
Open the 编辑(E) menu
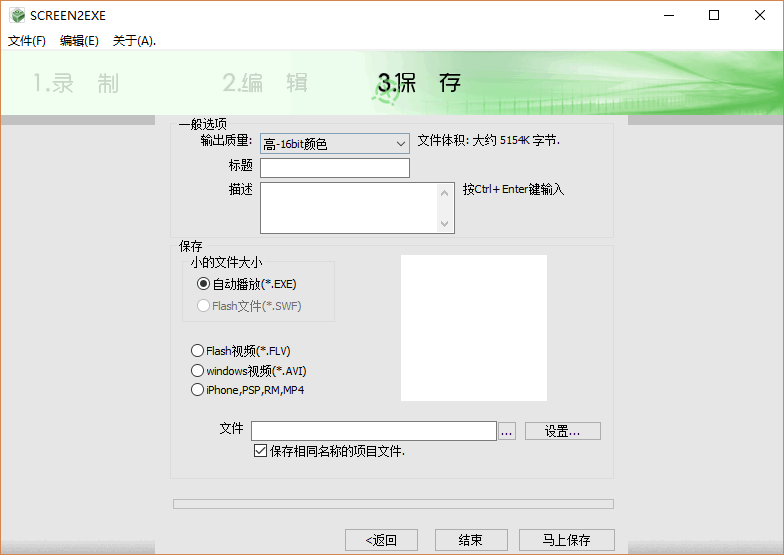pyautogui.click(x=79, y=41)
